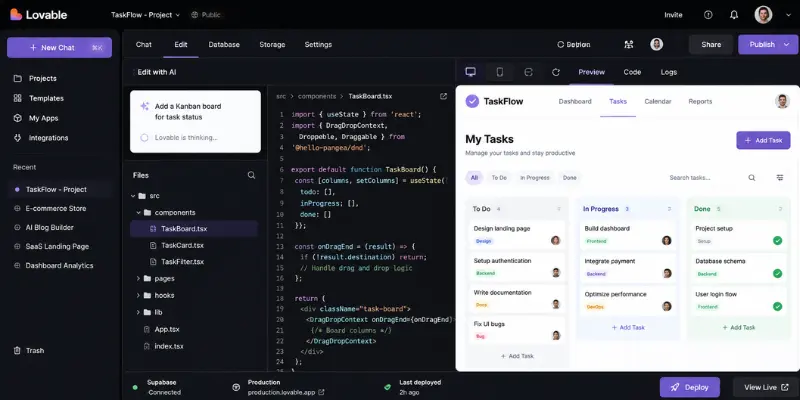Open E-commerce Store recent project
The height and width of the screenshot is (400, 800).
click(56, 208)
